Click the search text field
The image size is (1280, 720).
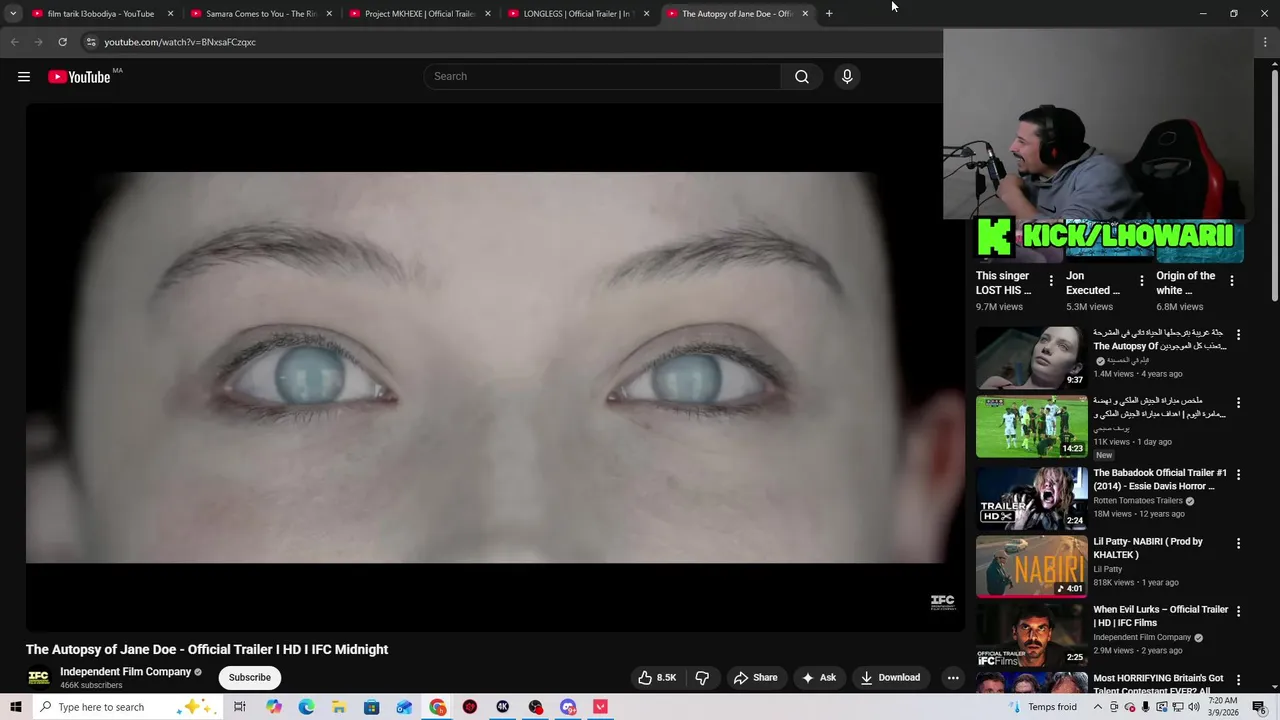point(603,77)
